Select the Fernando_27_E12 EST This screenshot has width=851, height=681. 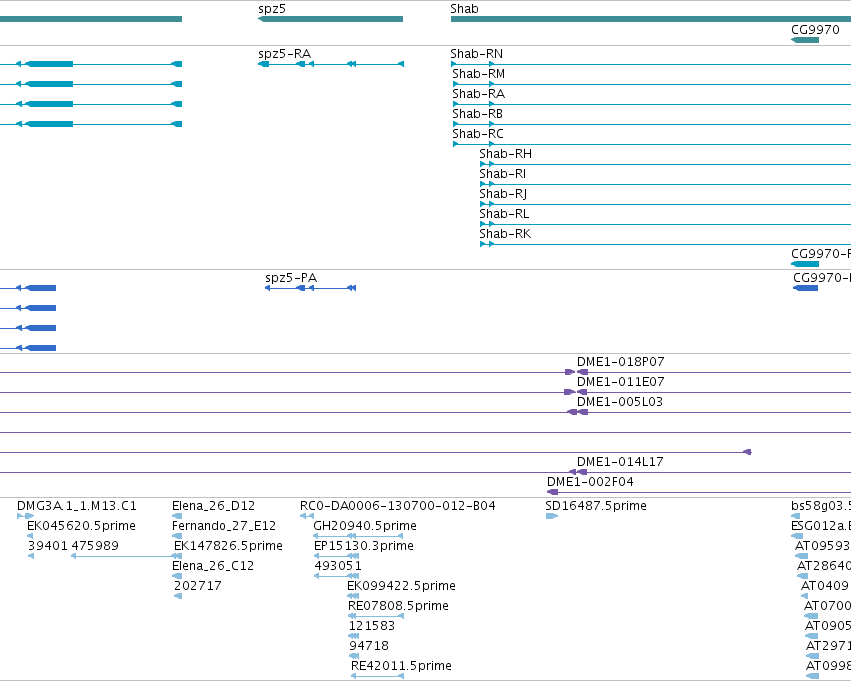point(224,526)
